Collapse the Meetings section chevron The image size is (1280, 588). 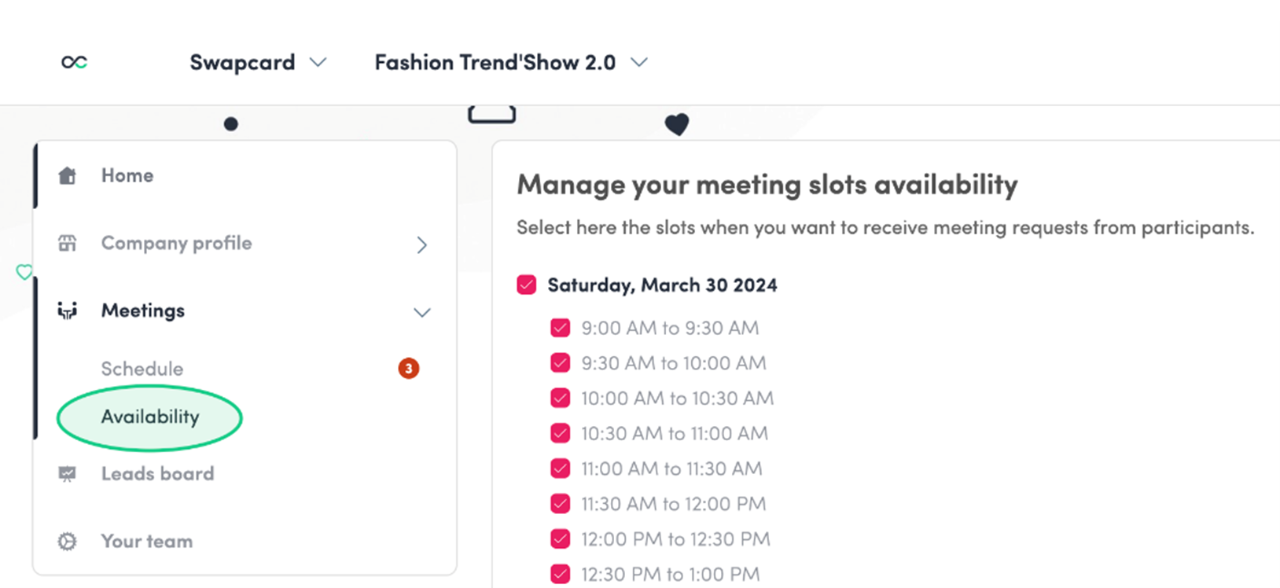(422, 312)
